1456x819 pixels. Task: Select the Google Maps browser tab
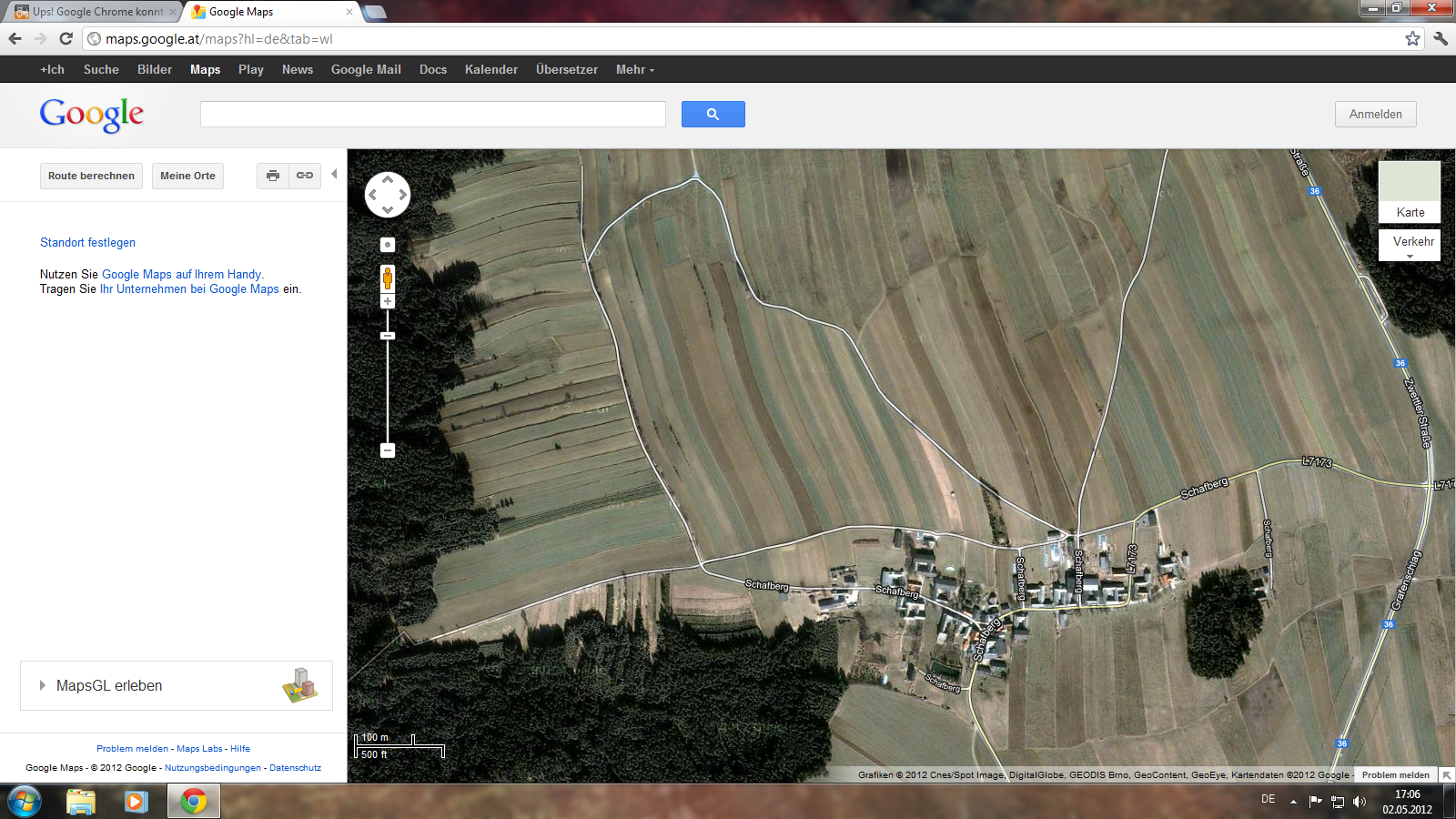(x=271, y=12)
